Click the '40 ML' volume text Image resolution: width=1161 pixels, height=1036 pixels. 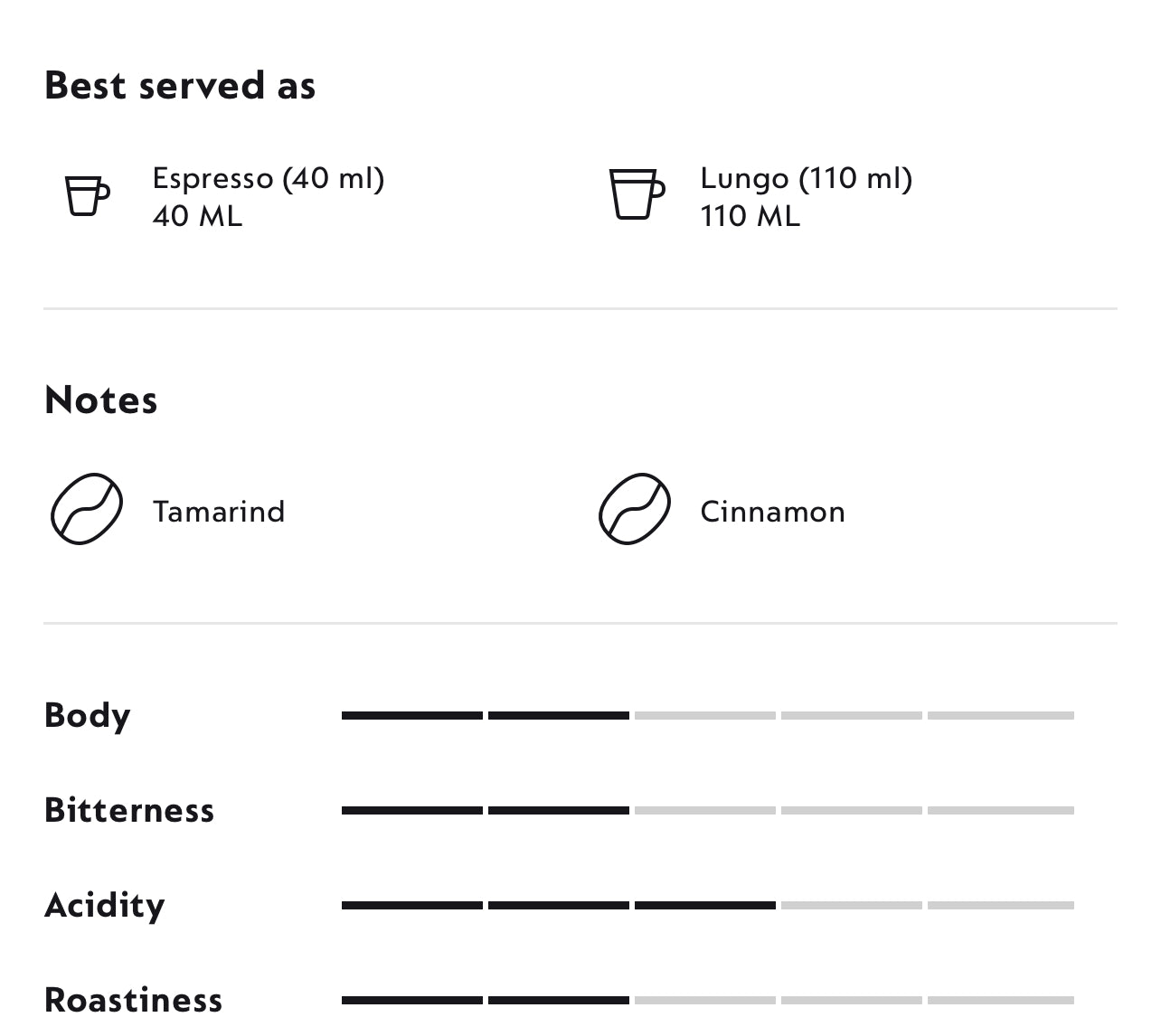pos(197,217)
